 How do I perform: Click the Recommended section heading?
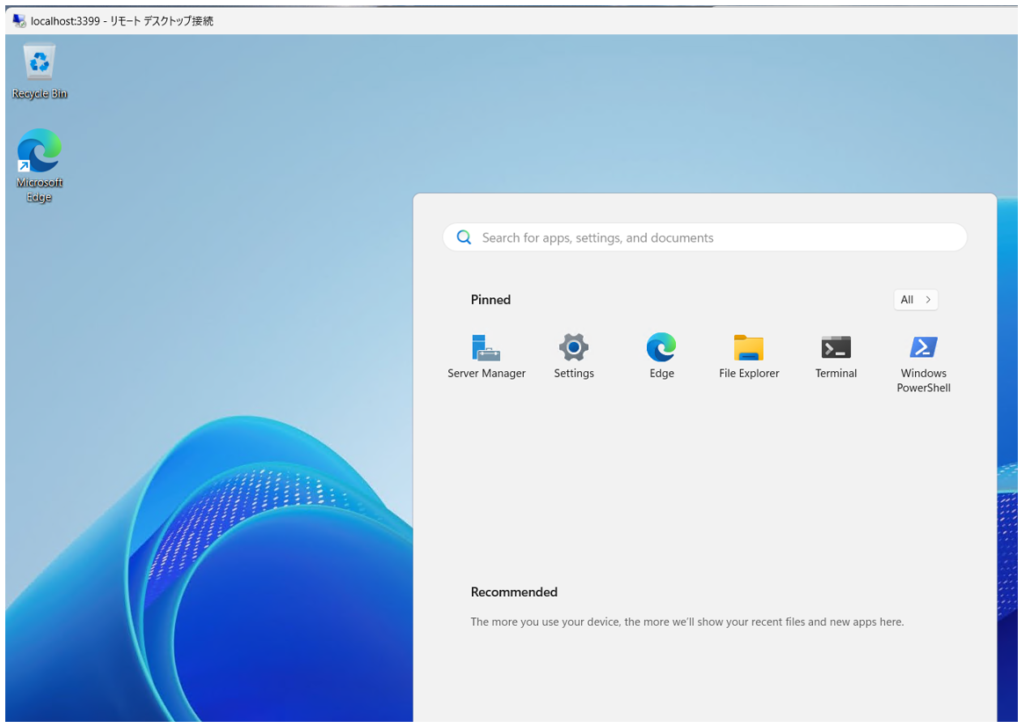click(x=514, y=592)
